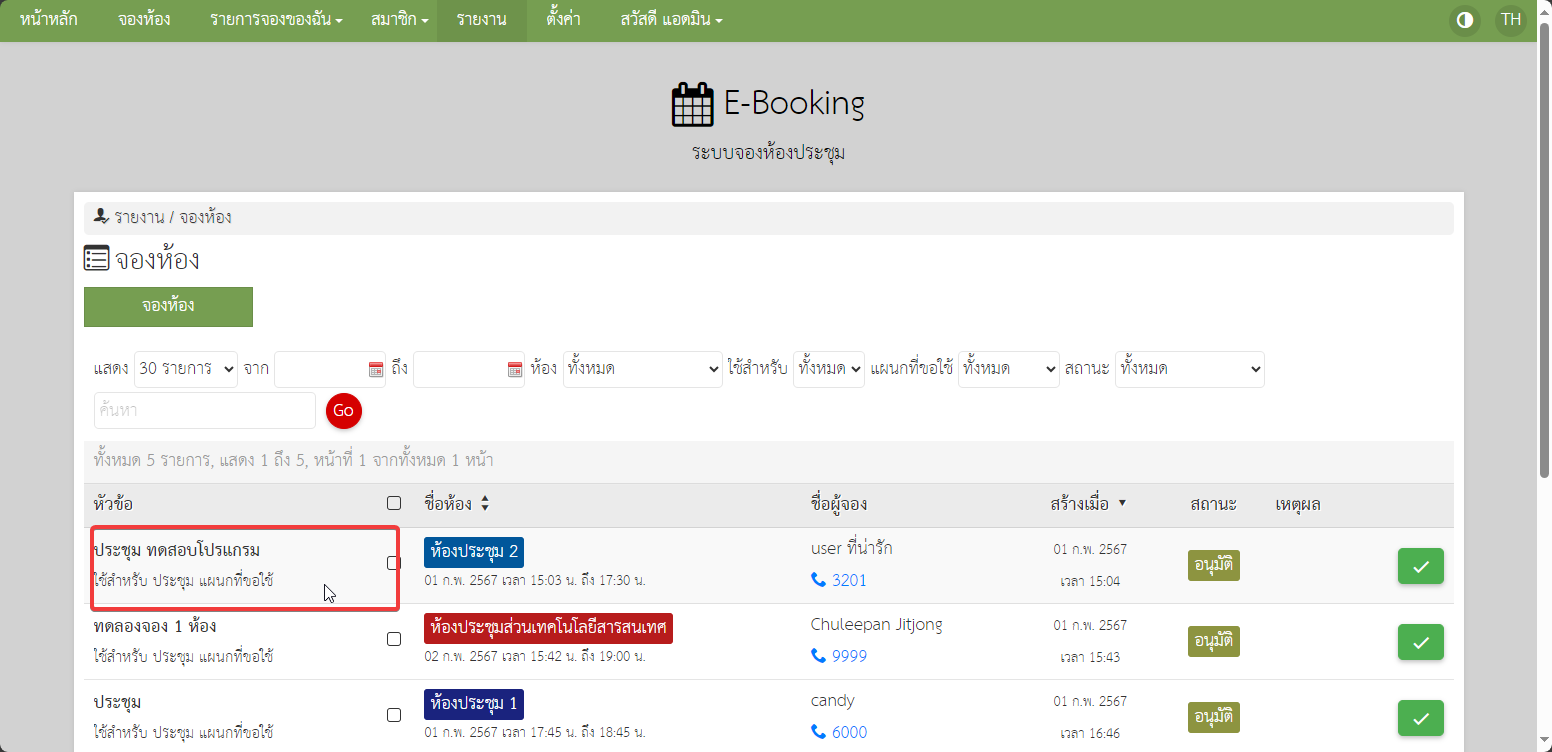This screenshot has height=752, width=1552.
Task: Select the ประชุม ทดสอบโปรแกรม booking title
Action: click(x=177, y=550)
